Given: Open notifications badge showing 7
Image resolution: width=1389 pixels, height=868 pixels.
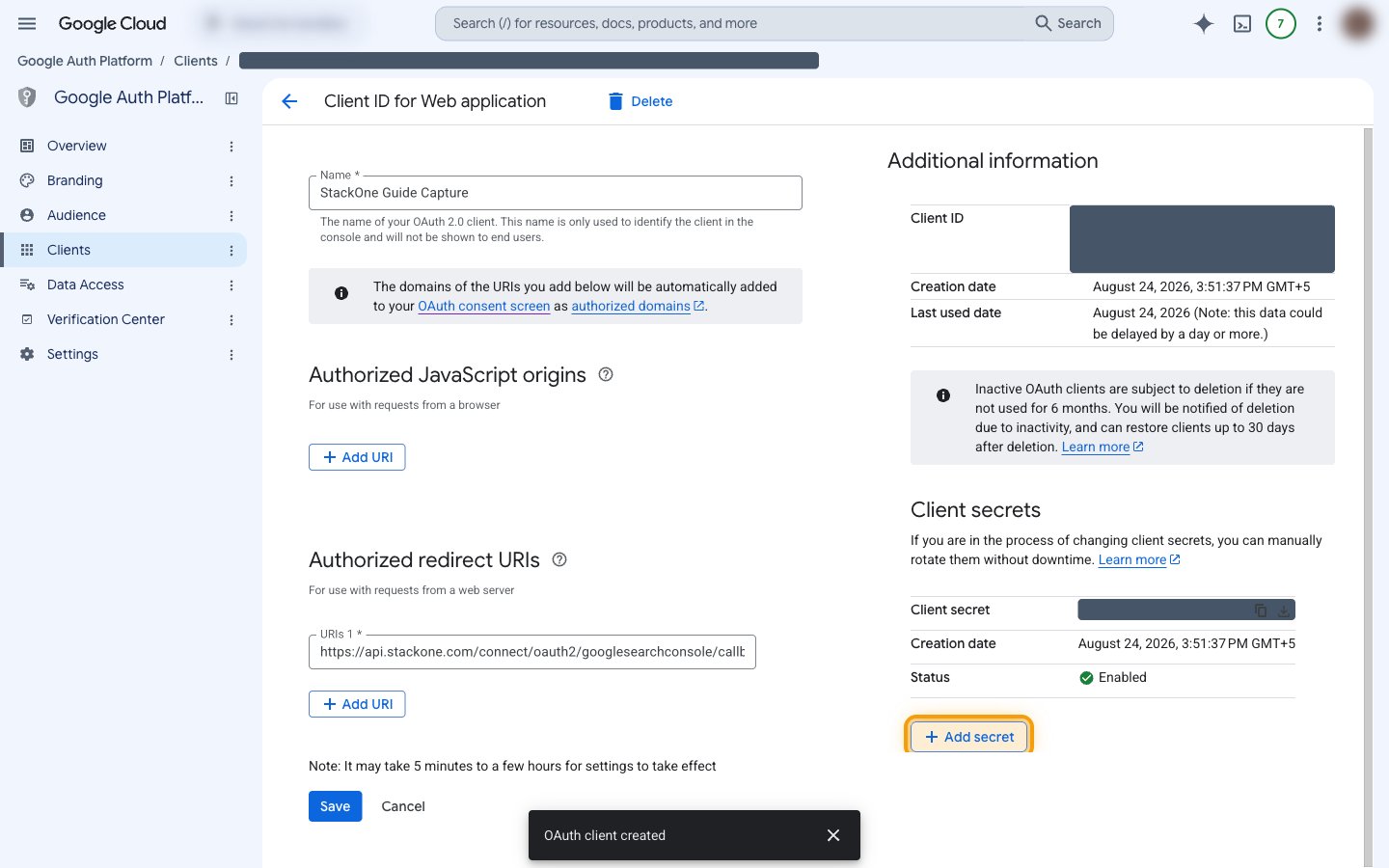Looking at the screenshot, I should point(1281,23).
